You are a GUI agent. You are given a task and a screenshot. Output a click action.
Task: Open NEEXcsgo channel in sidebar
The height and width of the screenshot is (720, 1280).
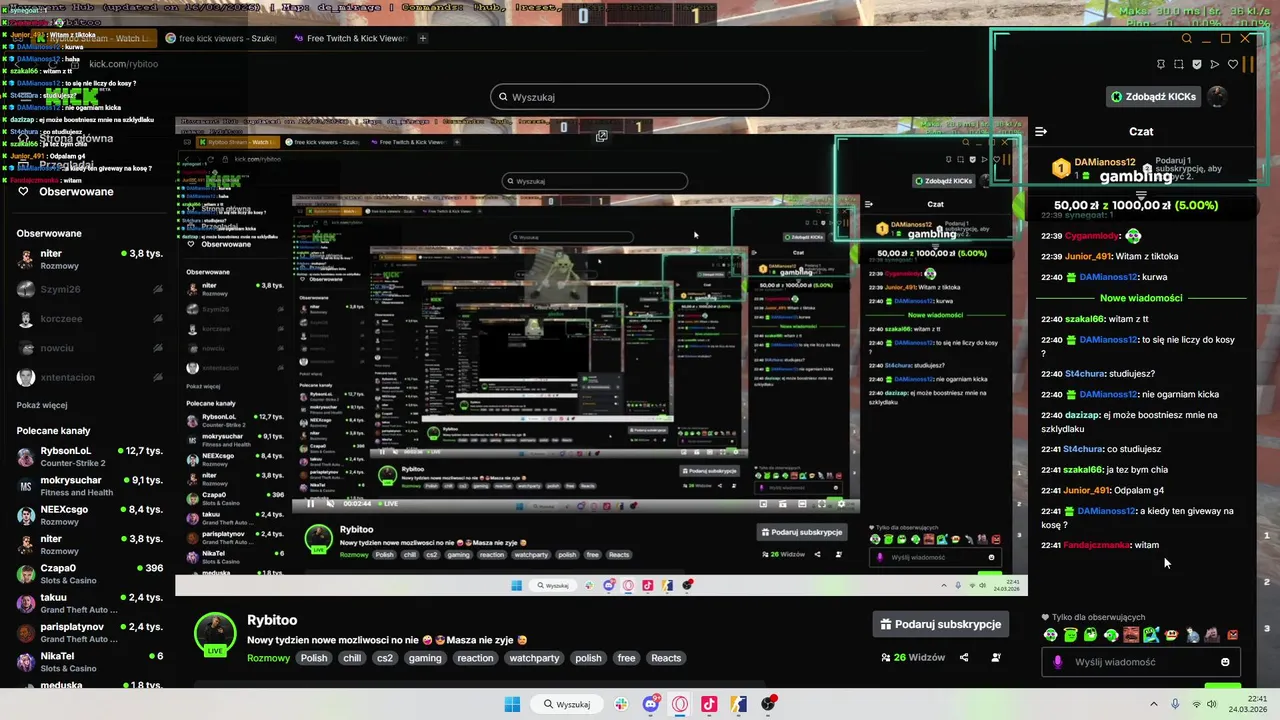[90, 515]
